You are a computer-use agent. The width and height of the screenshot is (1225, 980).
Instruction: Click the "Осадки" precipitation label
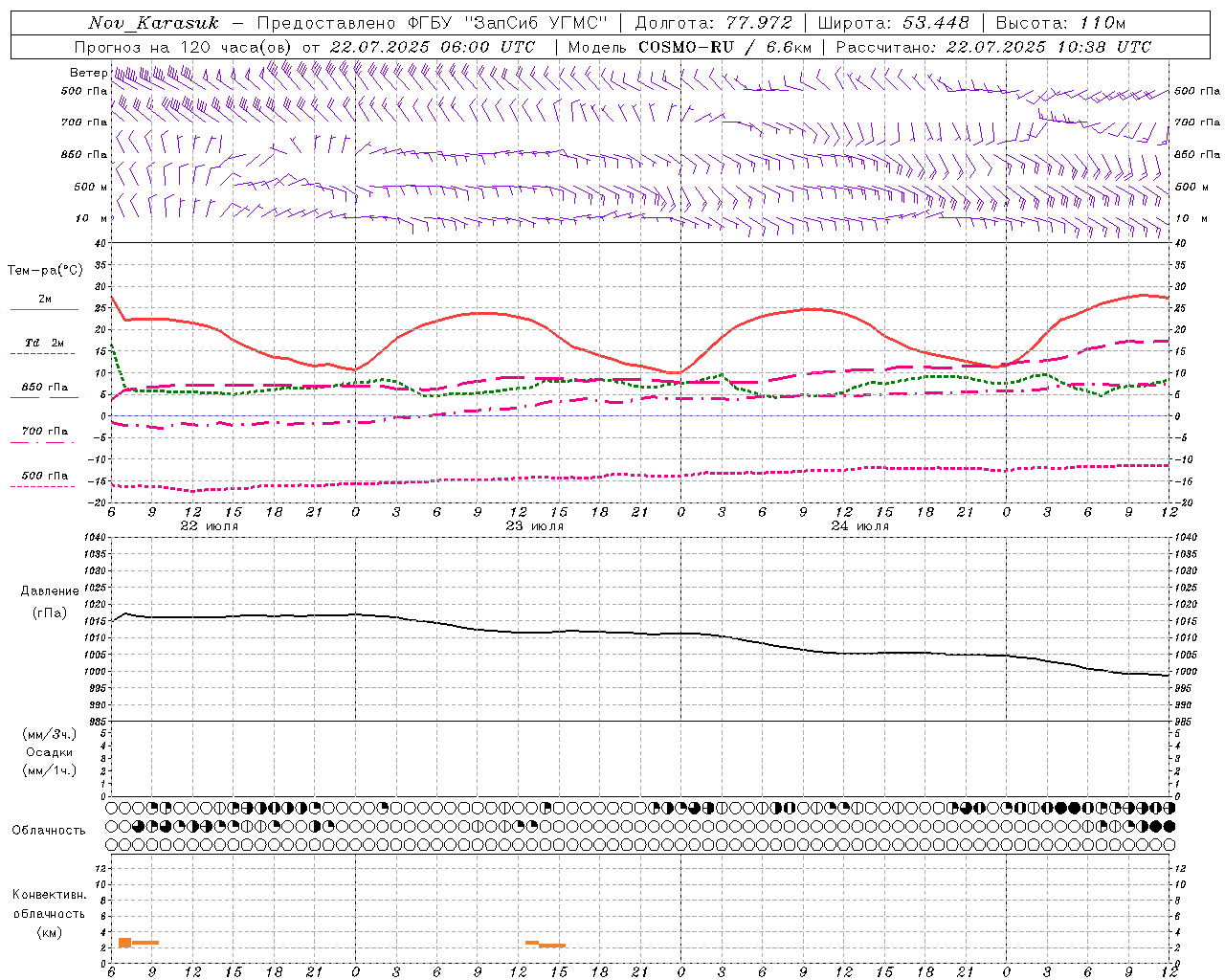50,752
